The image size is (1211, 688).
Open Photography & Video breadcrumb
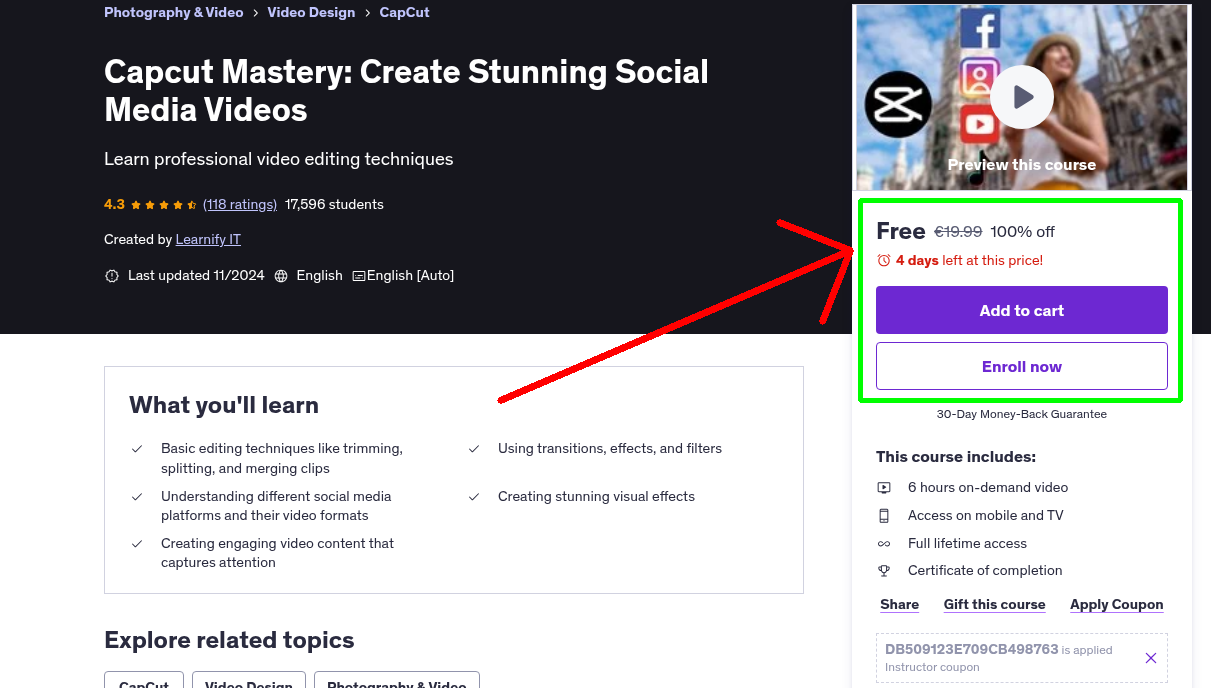click(174, 13)
